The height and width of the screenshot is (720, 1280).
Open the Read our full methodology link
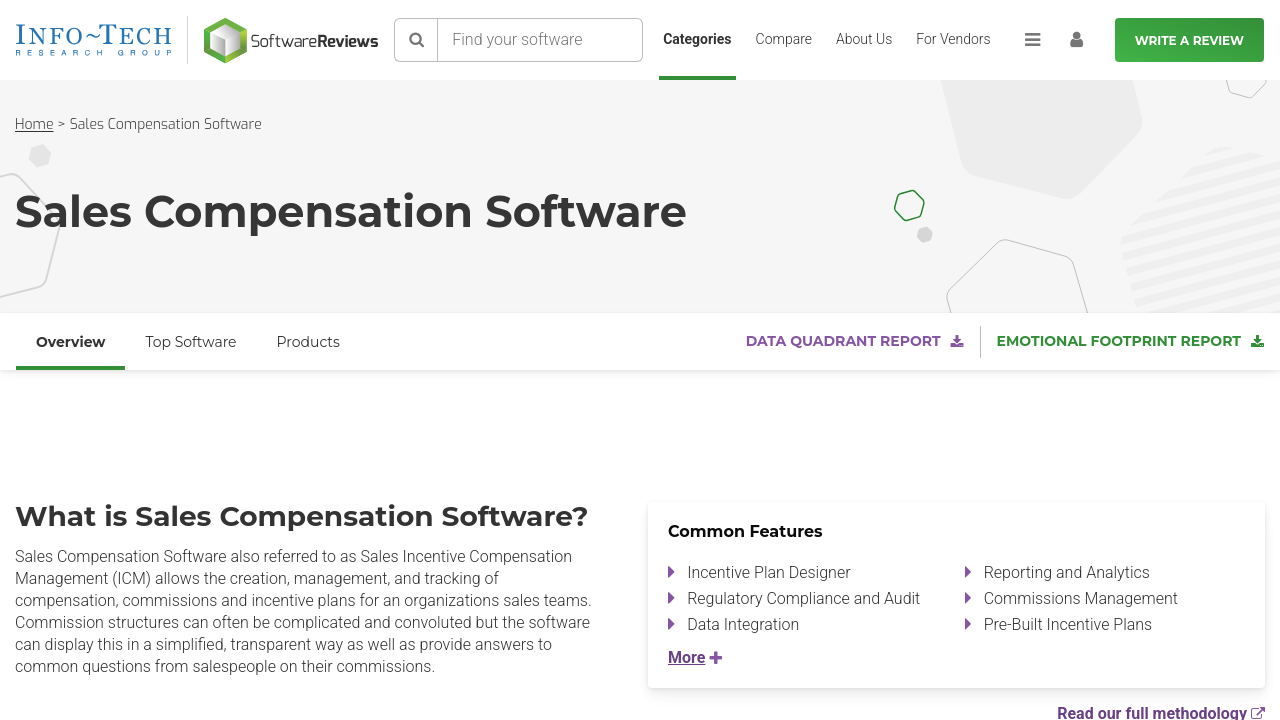tap(1151, 713)
